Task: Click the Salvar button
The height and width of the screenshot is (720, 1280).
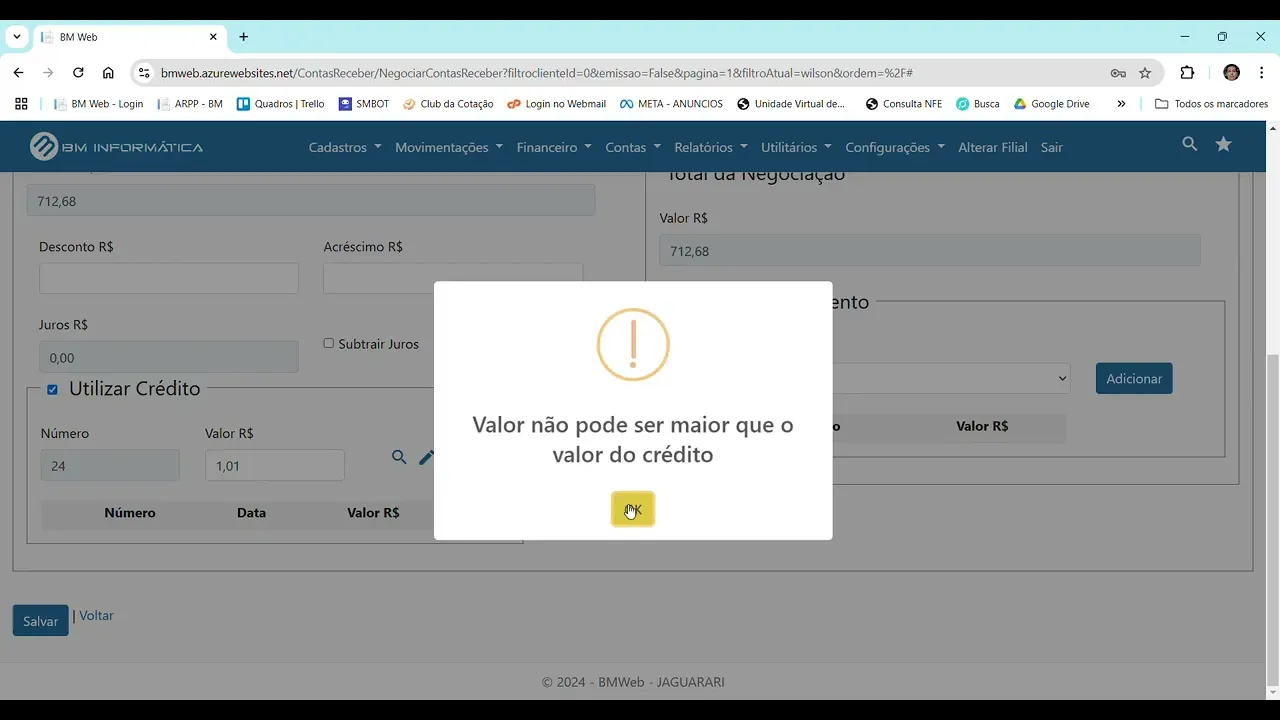Action: coord(40,621)
